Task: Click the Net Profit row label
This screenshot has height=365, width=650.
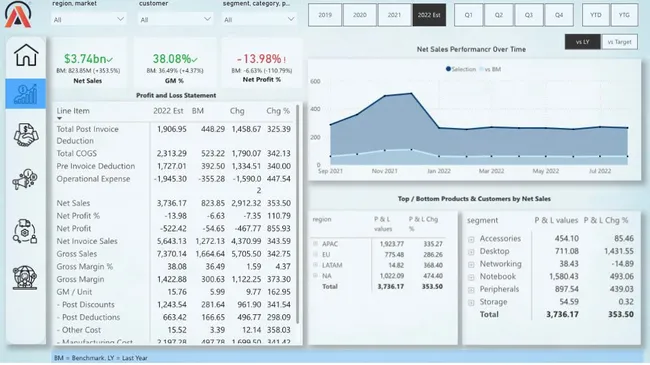Action: 74,229
